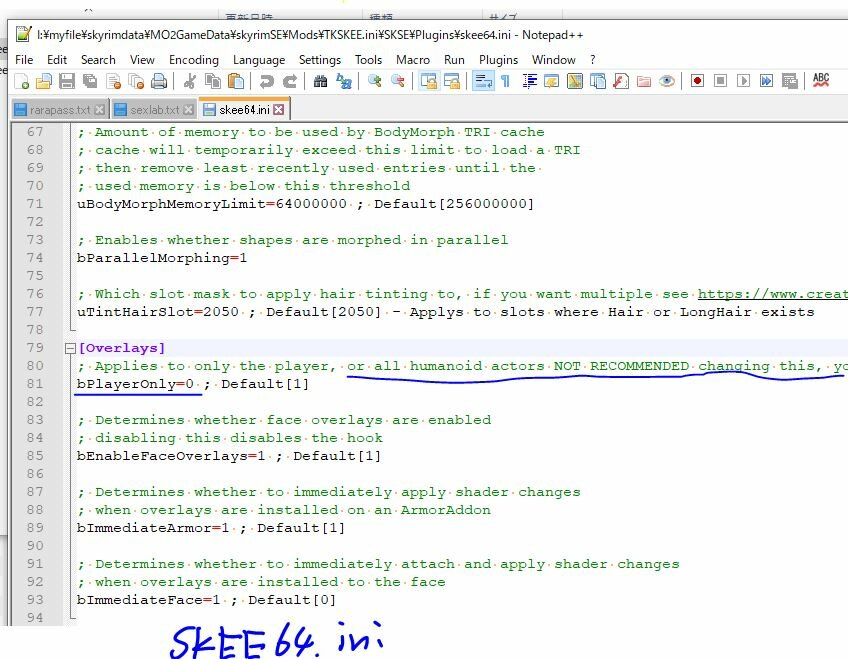Image resolution: width=848 pixels, height=659 pixels.
Task: Click on bImmediateFace=1 text
Action: pos(148,600)
